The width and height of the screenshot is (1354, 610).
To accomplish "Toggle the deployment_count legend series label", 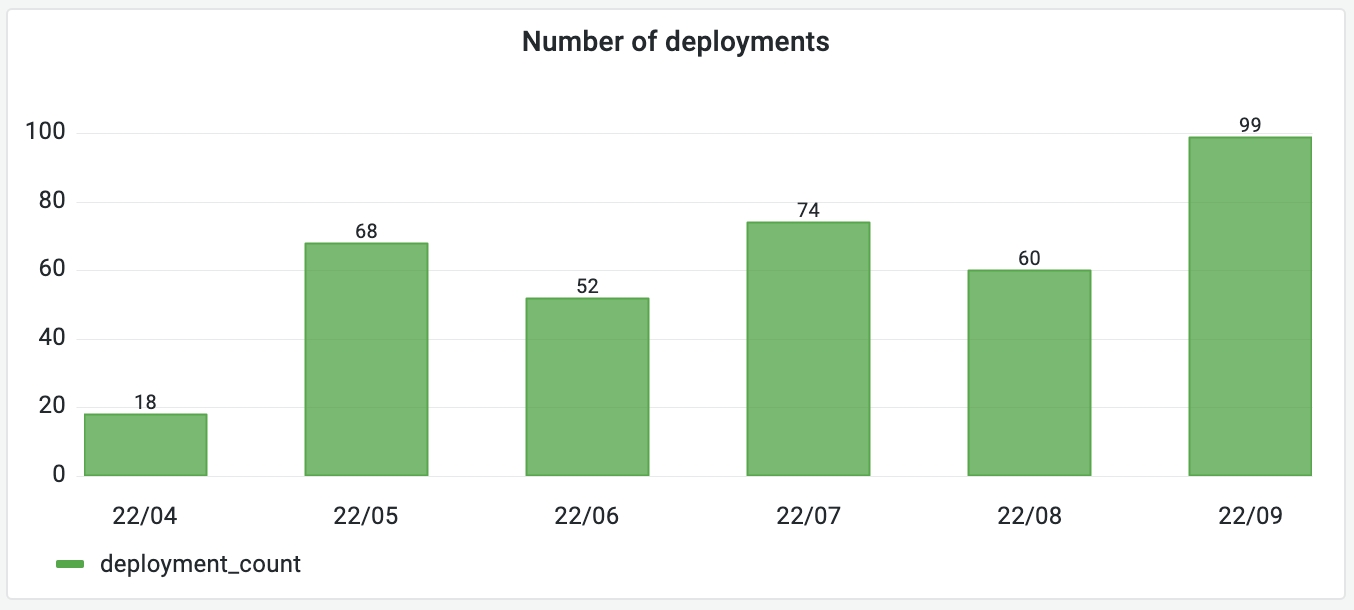I will pyautogui.click(x=200, y=564).
